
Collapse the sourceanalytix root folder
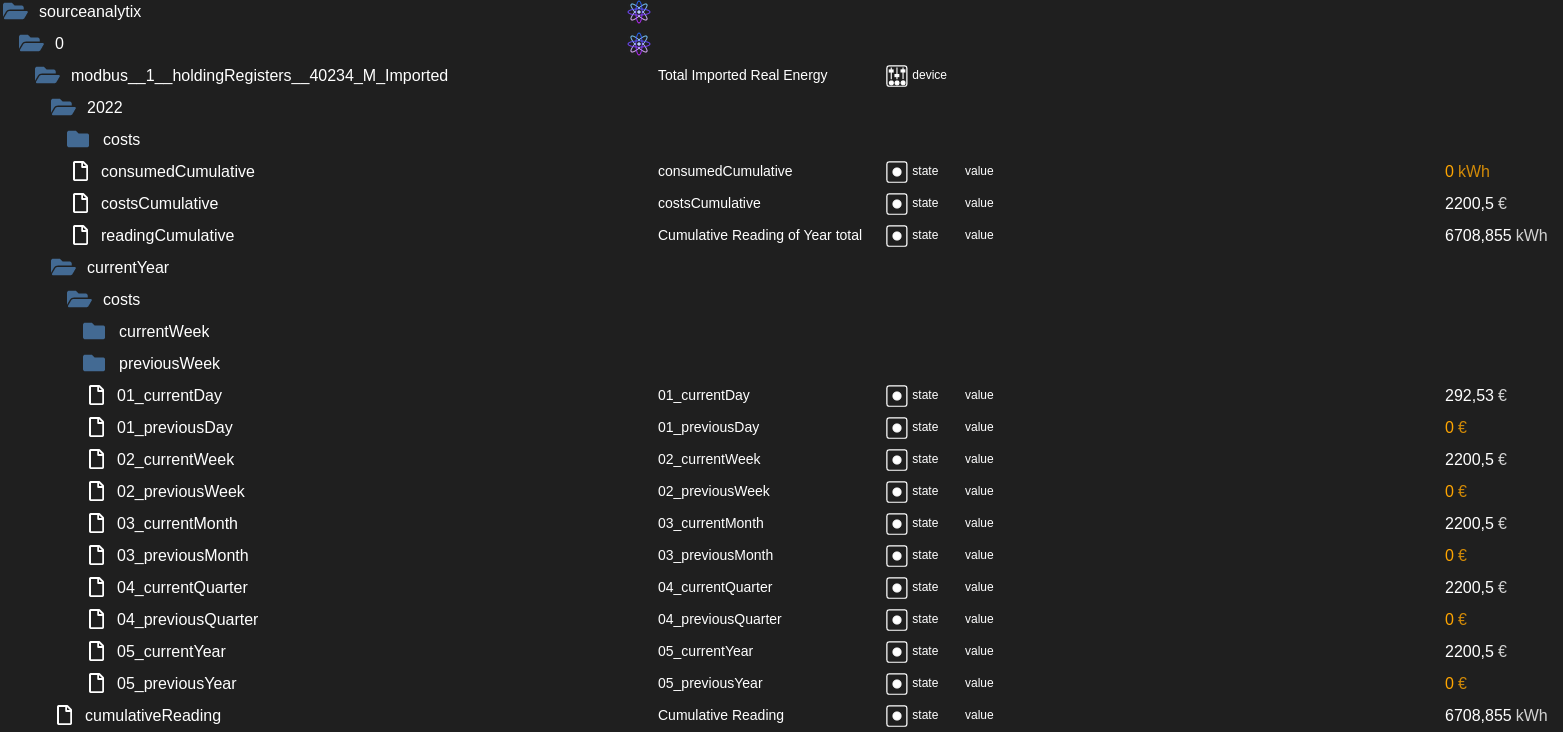point(15,12)
